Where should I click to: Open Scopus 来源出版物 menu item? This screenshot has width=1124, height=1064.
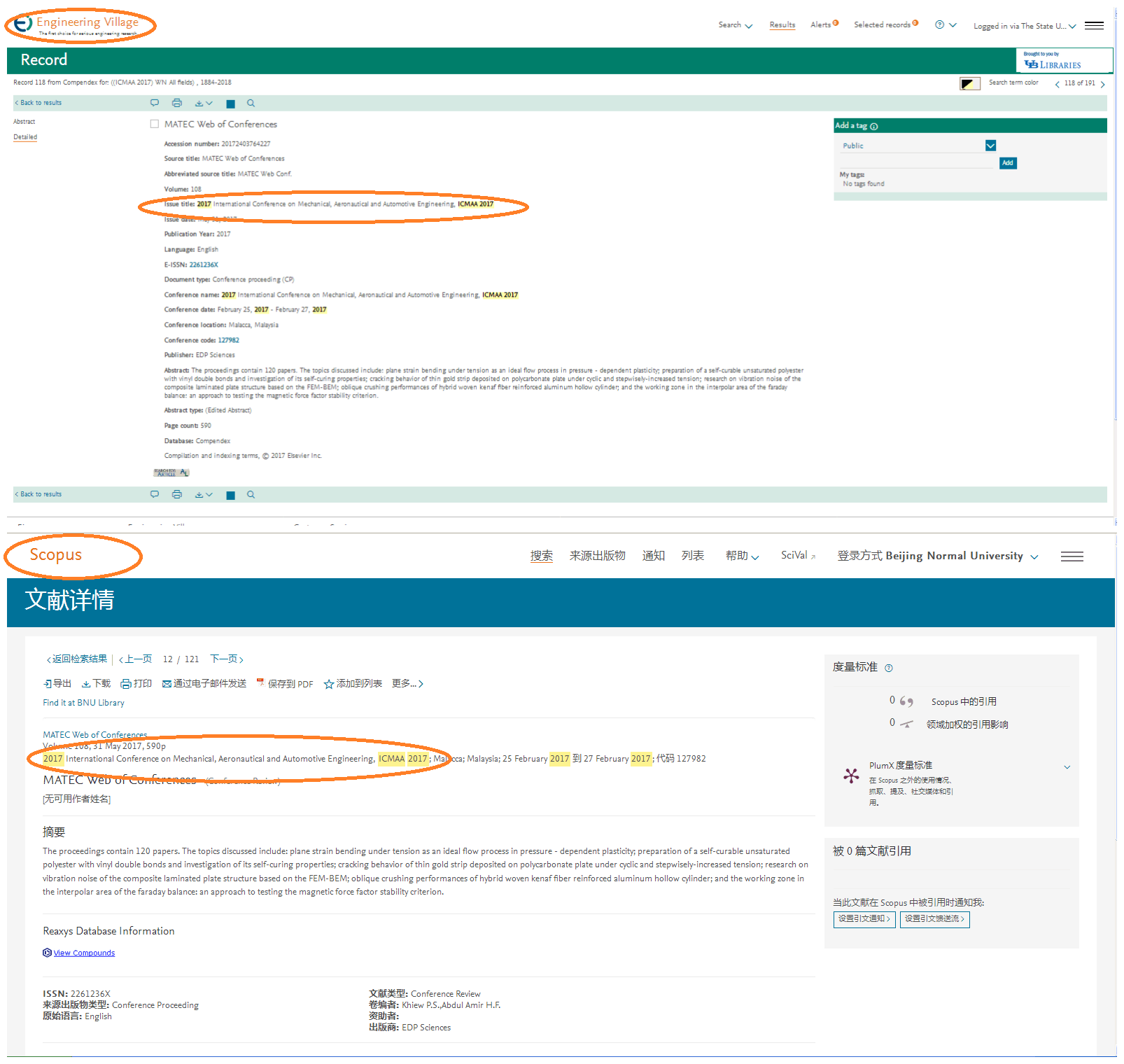coord(598,556)
